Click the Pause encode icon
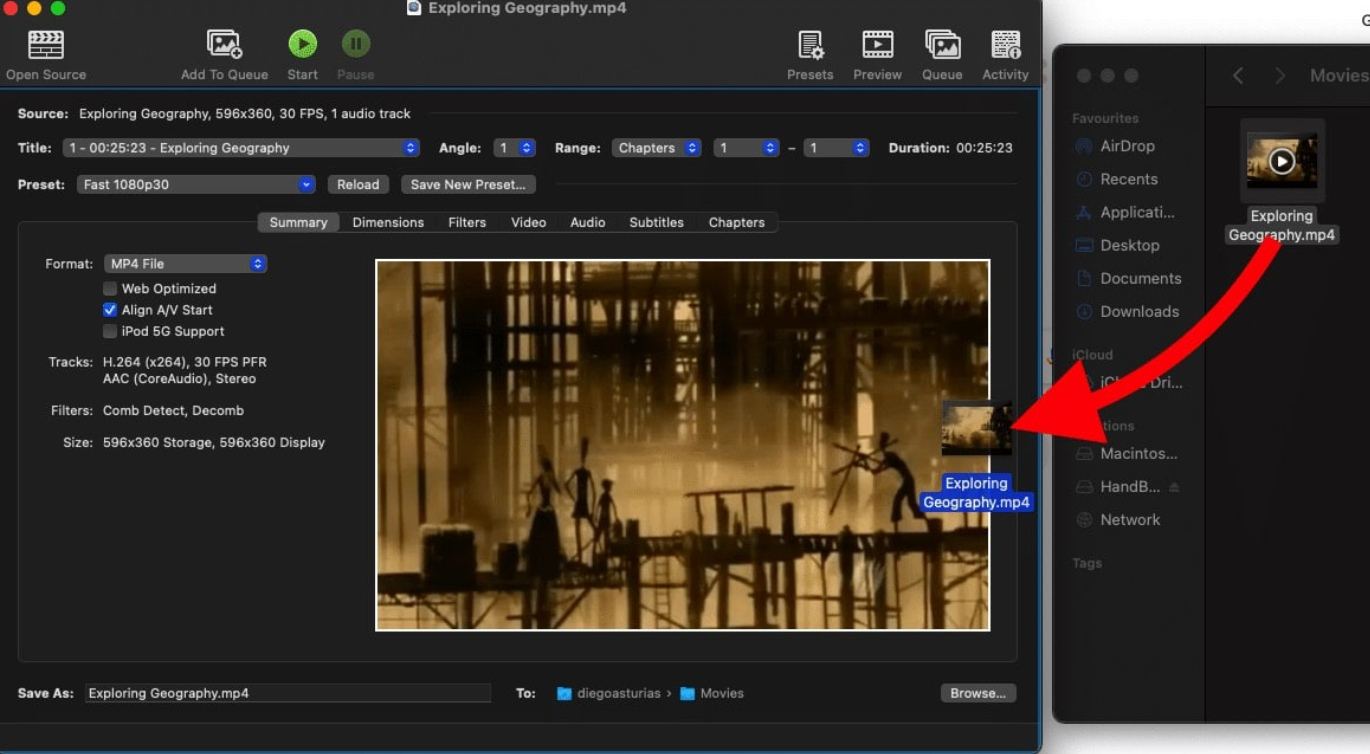1370x754 pixels. (x=355, y=44)
